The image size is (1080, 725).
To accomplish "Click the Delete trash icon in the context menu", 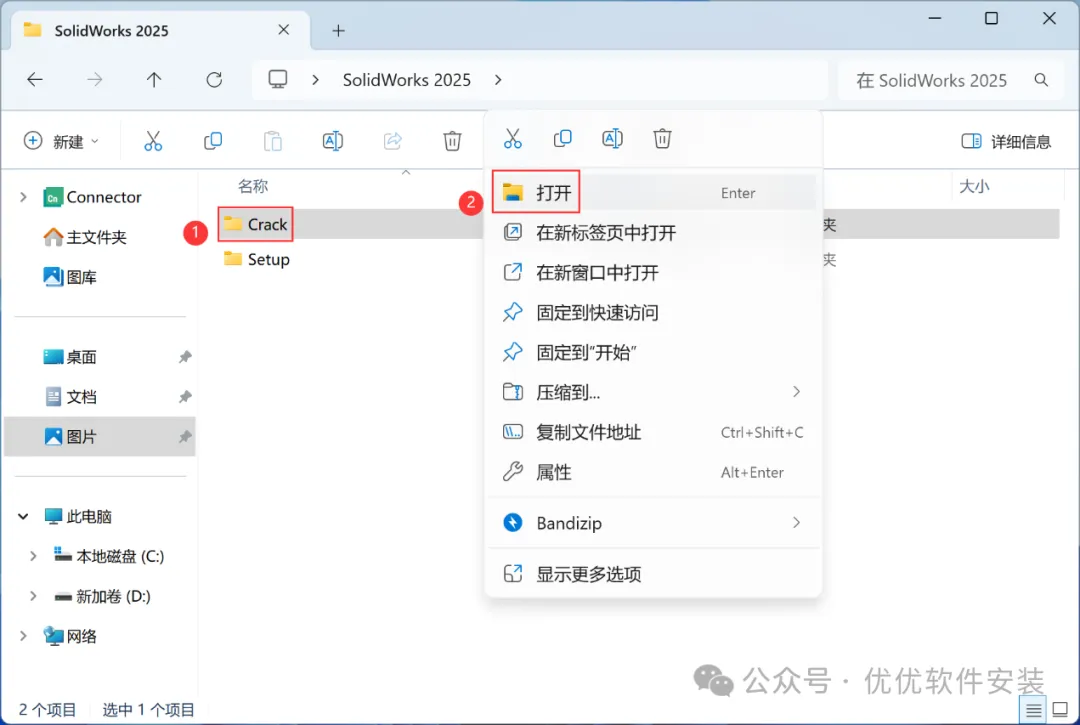I will coord(662,138).
